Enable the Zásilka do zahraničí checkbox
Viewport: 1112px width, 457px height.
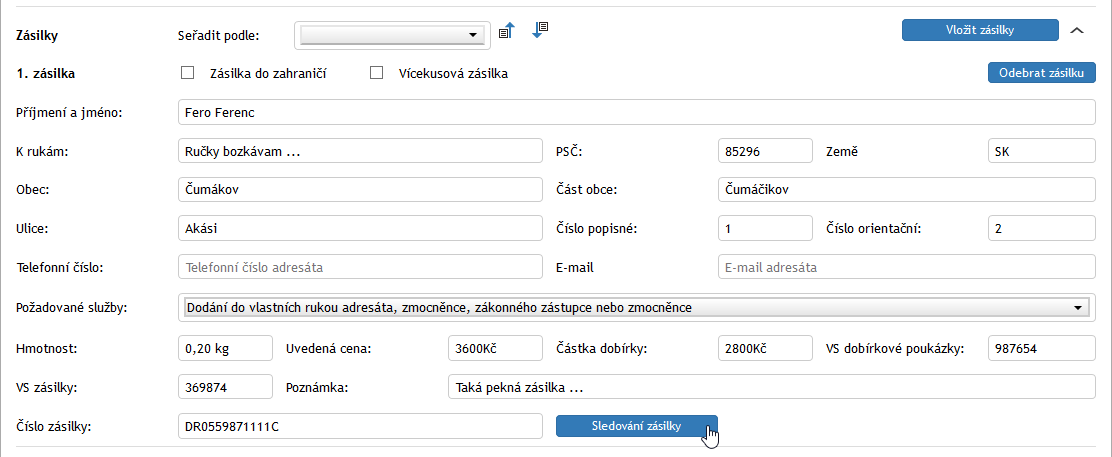coord(186,73)
